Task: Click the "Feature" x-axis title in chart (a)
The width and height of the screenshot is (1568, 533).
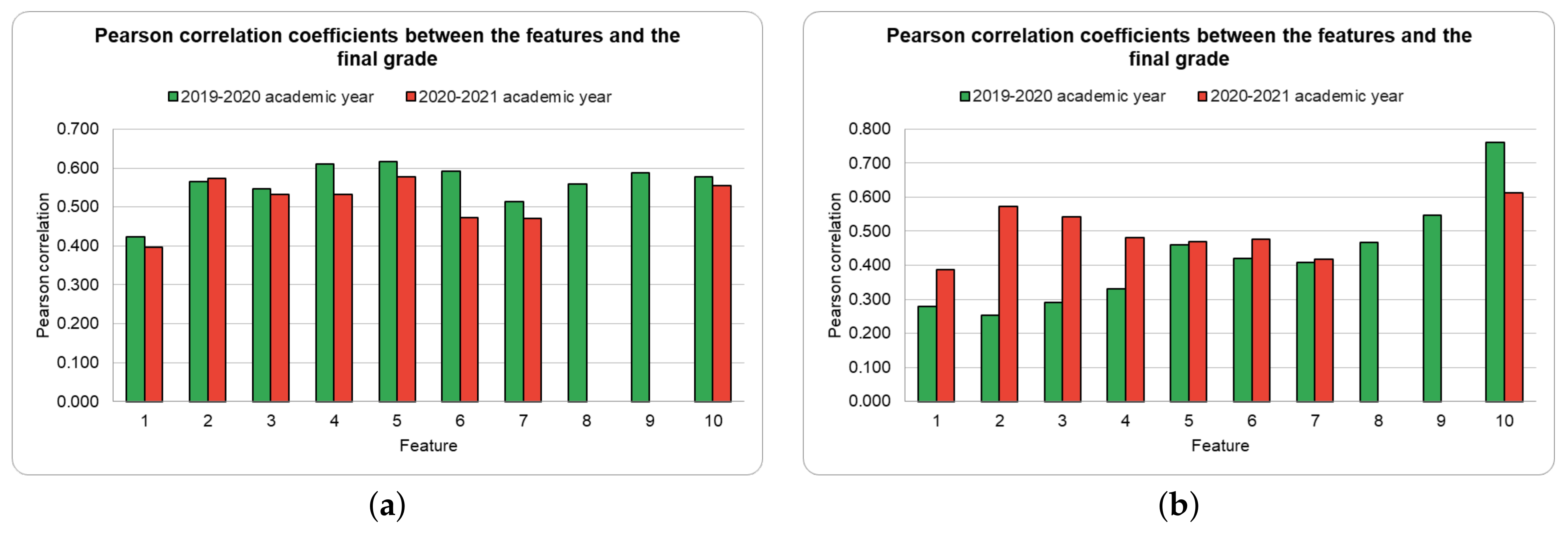Action: point(428,446)
